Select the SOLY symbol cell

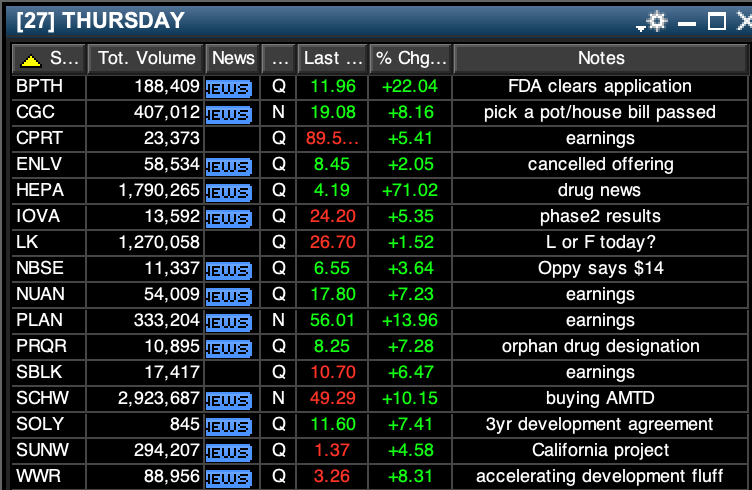tap(48, 424)
